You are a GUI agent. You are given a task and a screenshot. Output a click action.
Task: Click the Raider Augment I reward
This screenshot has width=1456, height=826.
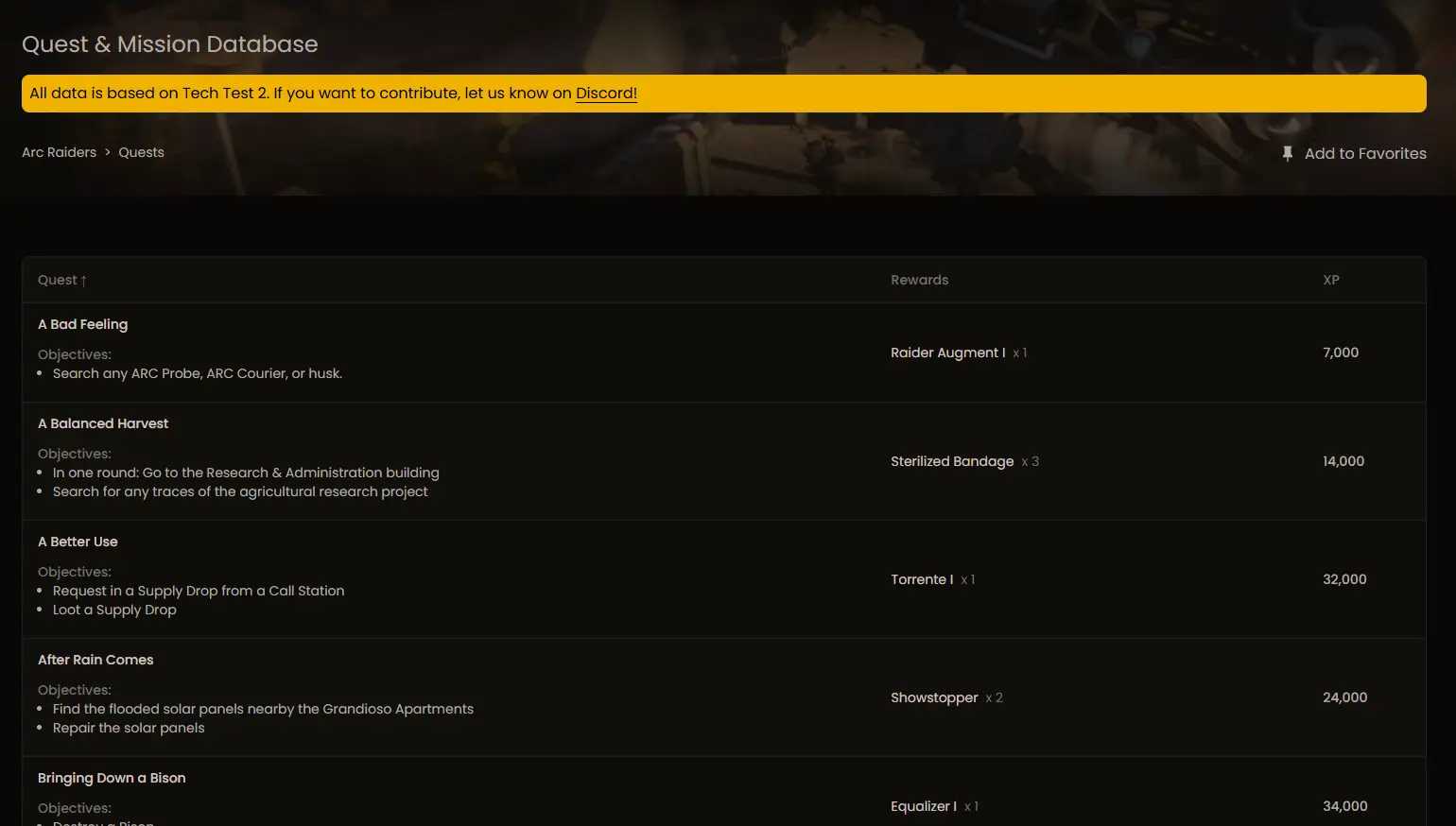947,353
